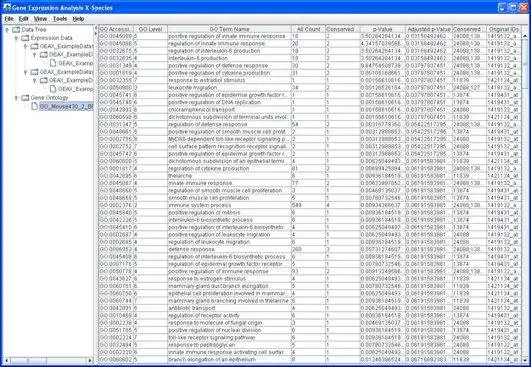Select row 'leukocyte migration'
The width and height of the screenshot is (531, 367).
pyautogui.click(x=310, y=88)
